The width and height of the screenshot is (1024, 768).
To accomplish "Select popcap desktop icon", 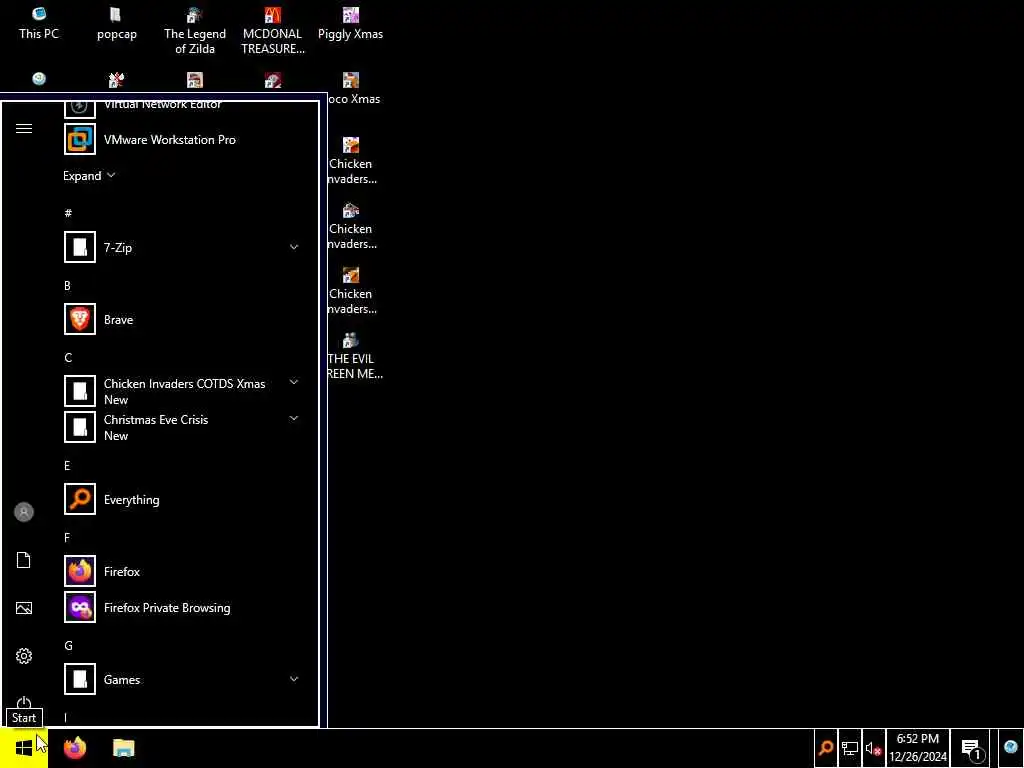I will tap(117, 24).
